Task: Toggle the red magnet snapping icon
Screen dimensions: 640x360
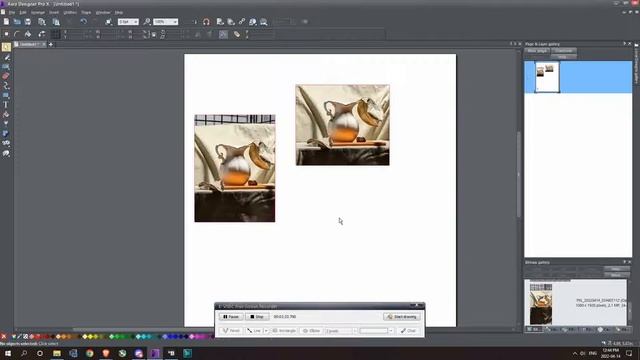Action: click(206, 22)
